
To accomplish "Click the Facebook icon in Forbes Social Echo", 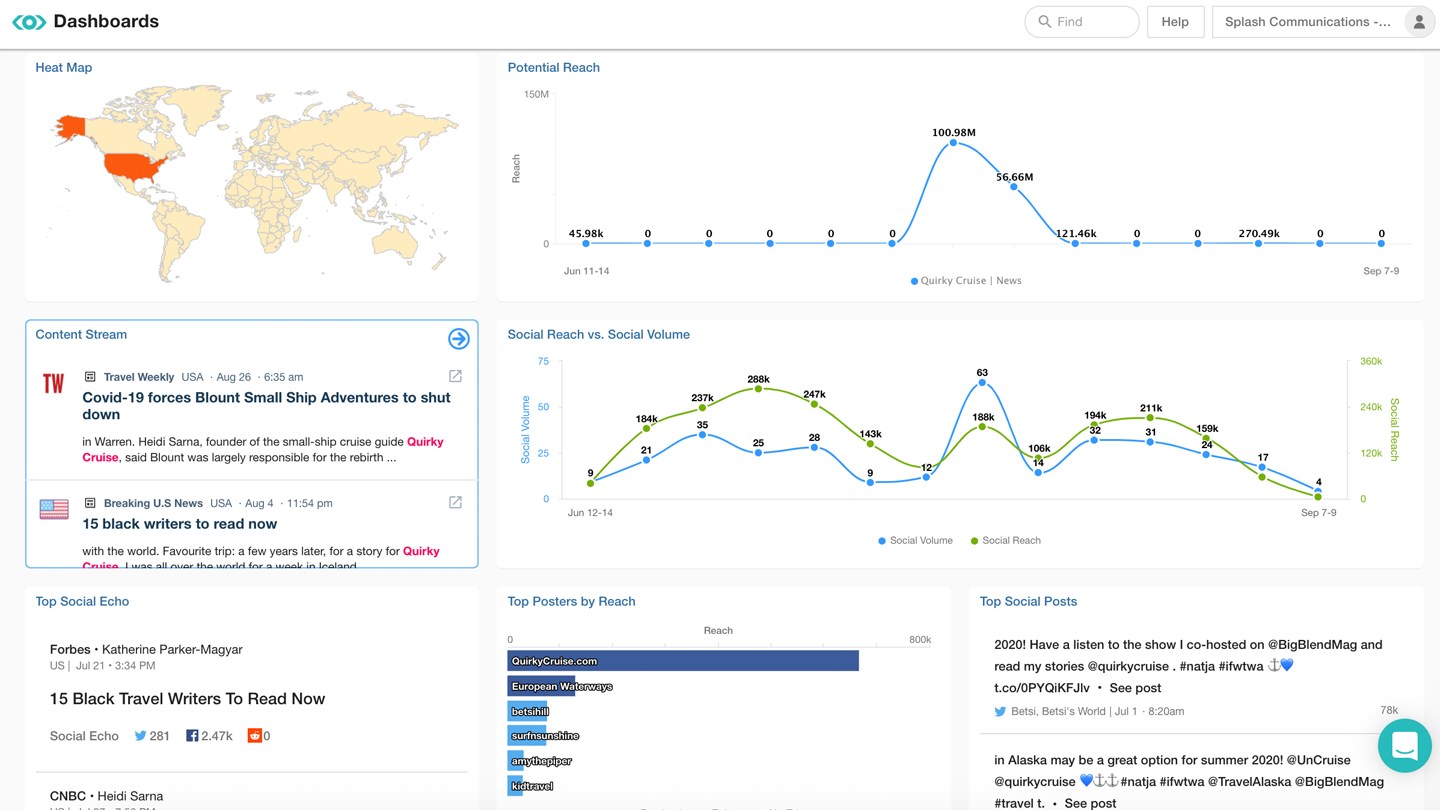I will pyautogui.click(x=192, y=736).
